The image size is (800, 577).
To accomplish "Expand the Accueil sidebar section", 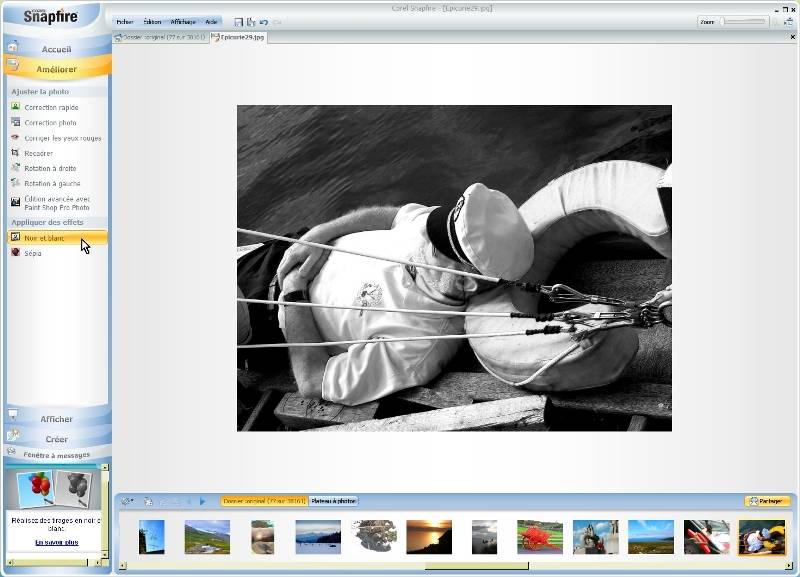I will [x=56, y=49].
